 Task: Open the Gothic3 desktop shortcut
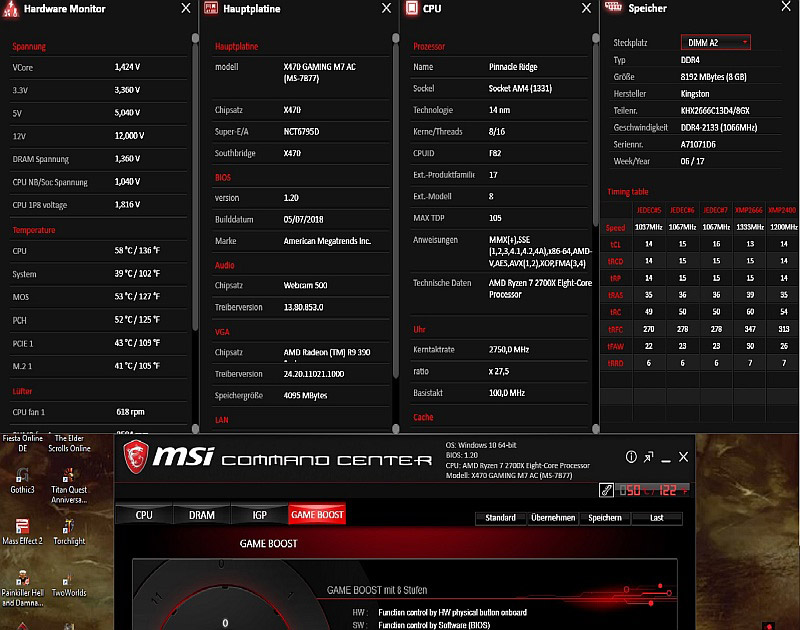[22, 480]
